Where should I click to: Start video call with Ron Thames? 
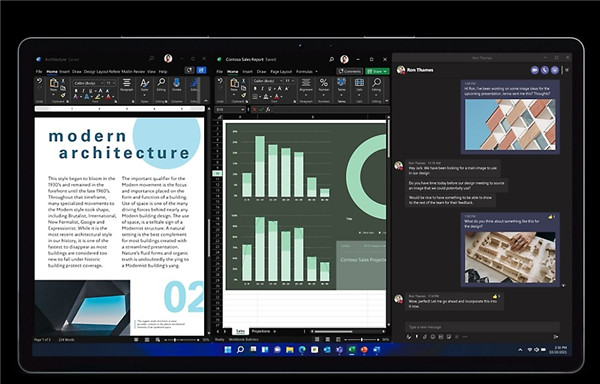point(535,70)
